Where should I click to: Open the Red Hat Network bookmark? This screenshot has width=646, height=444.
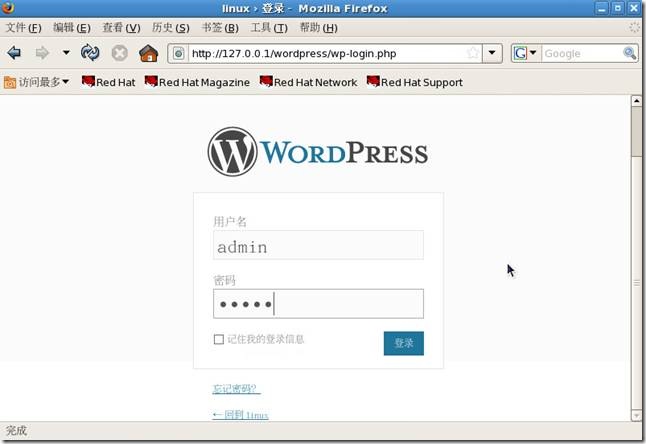pyautogui.click(x=308, y=82)
